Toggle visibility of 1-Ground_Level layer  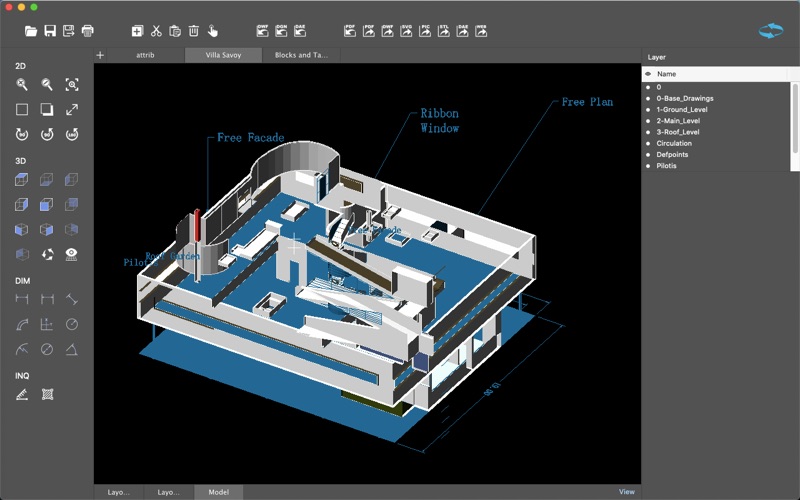coord(648,109)
